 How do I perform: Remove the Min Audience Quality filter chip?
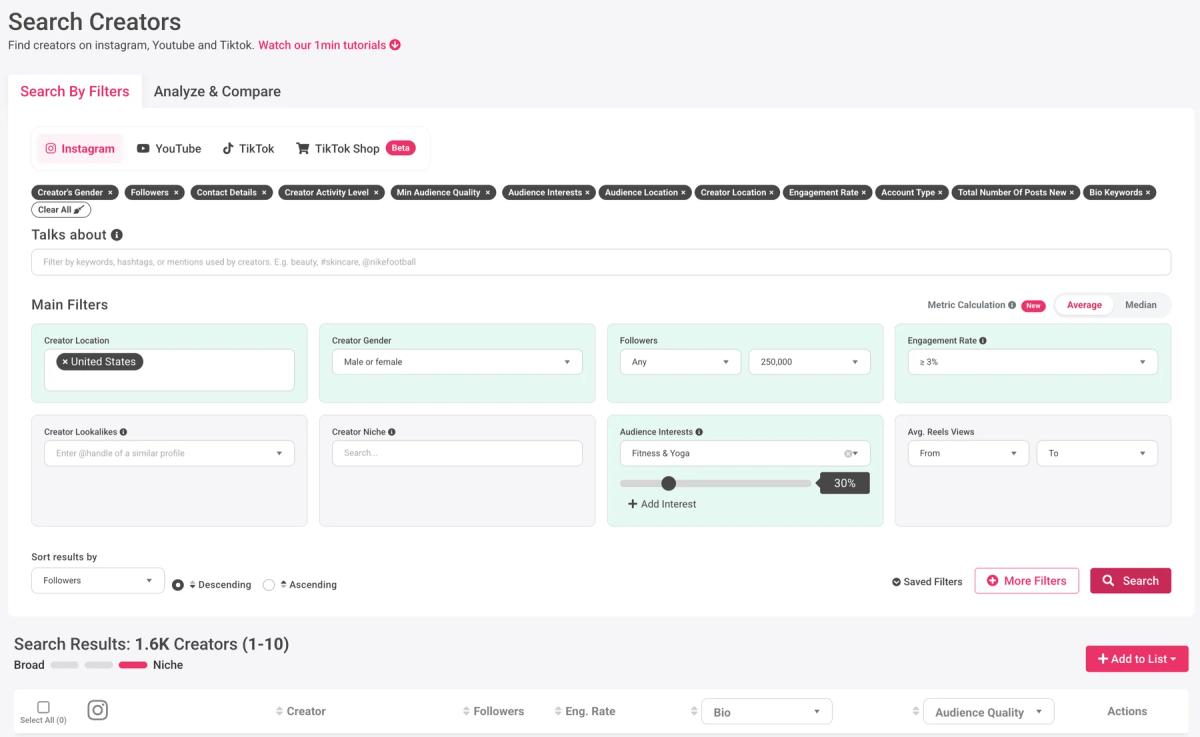[488, 193]
